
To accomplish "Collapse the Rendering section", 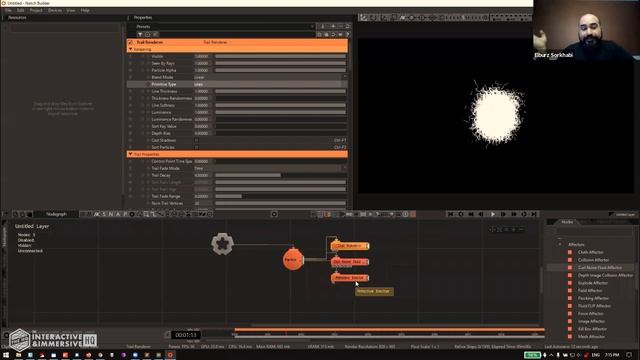I will 131,49.
